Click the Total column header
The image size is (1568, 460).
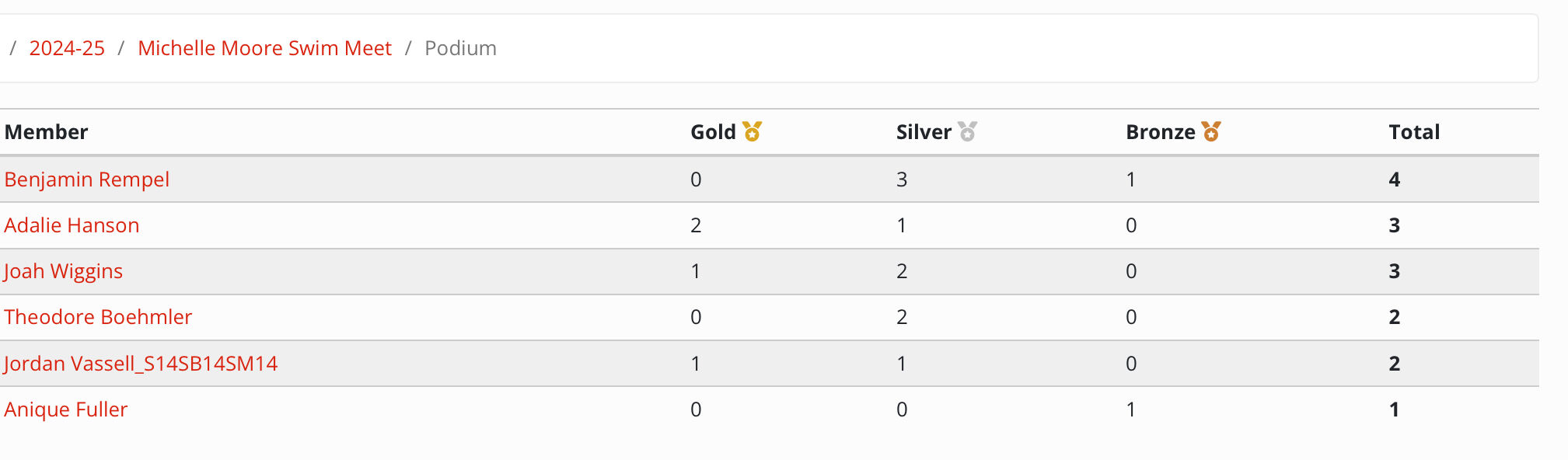[x=1414, y=132]
